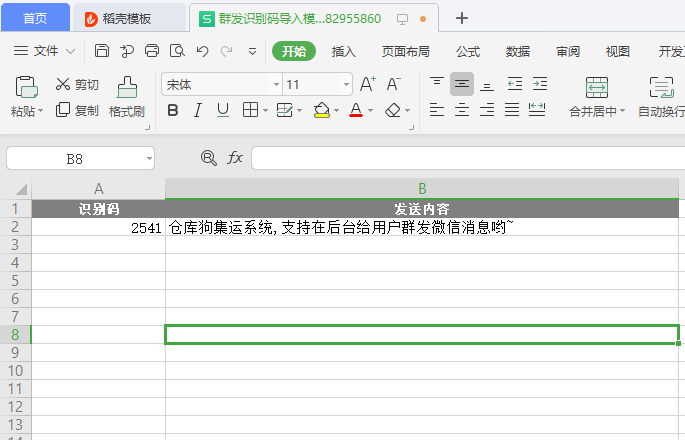685x440 pixels.
Task: Click the Undo arrow
Action: pos(202,51)
